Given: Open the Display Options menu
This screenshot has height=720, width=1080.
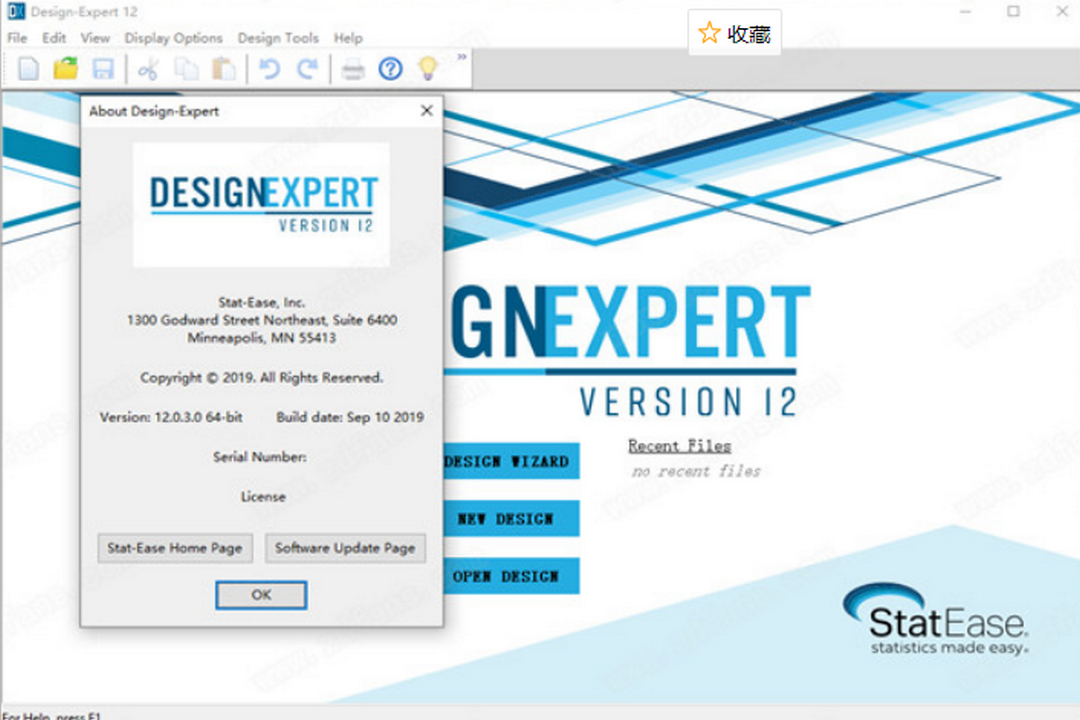Looking at the screenshot, I should coord(172,38).
